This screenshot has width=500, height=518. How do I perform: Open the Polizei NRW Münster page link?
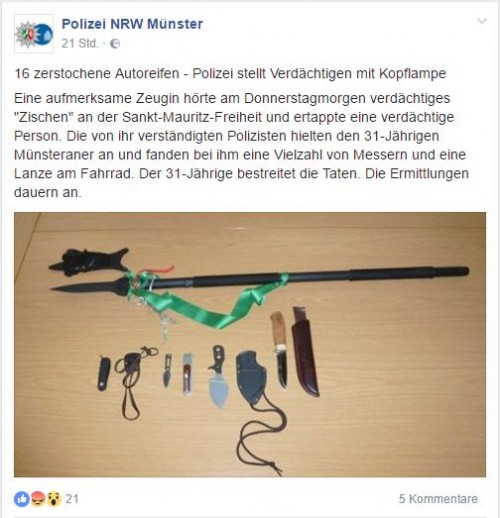click(132, 24)
